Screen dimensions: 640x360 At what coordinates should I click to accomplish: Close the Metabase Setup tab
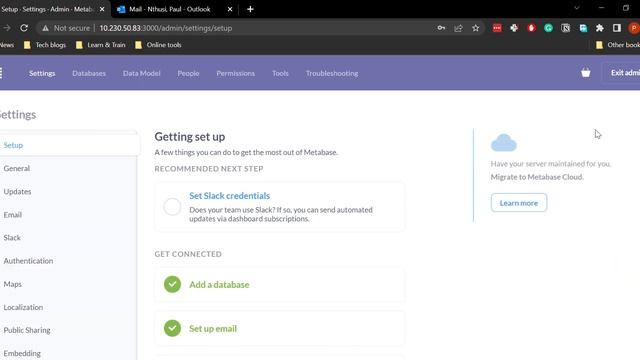(x=102, y=9)
